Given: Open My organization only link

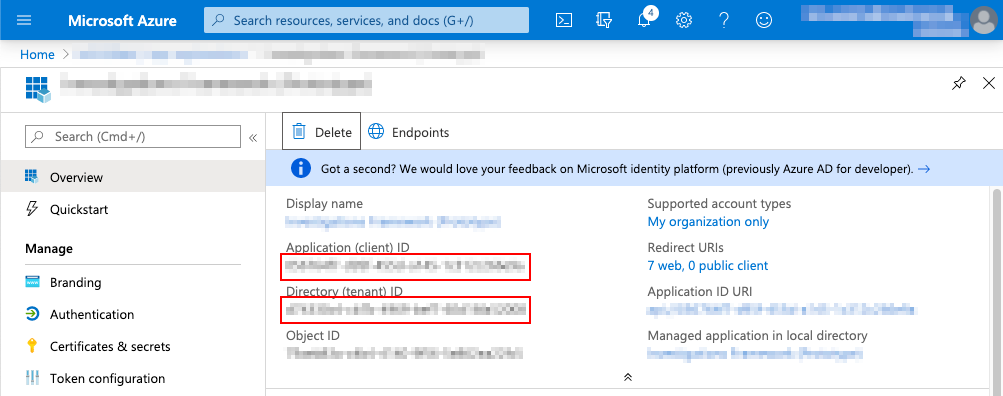Looking at the screenshot, I should coord(708,221).
